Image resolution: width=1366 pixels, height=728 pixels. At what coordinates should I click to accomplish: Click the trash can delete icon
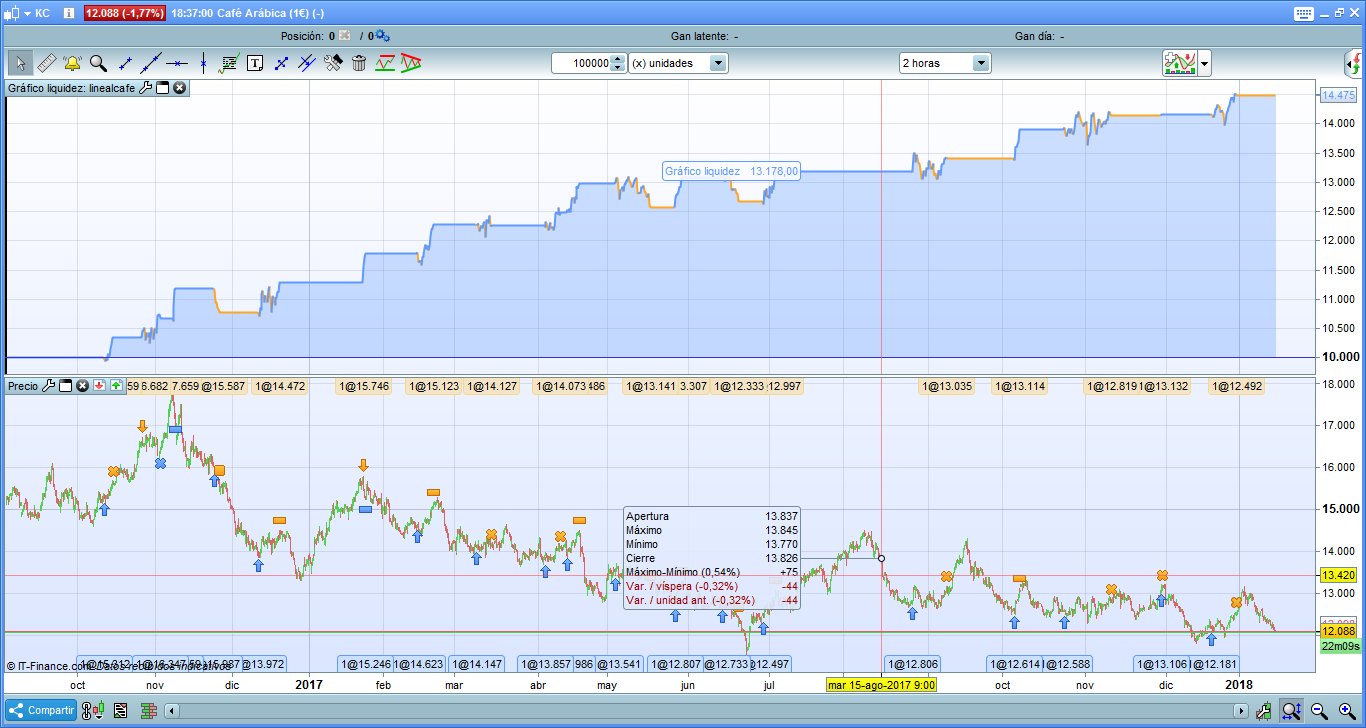359,63
